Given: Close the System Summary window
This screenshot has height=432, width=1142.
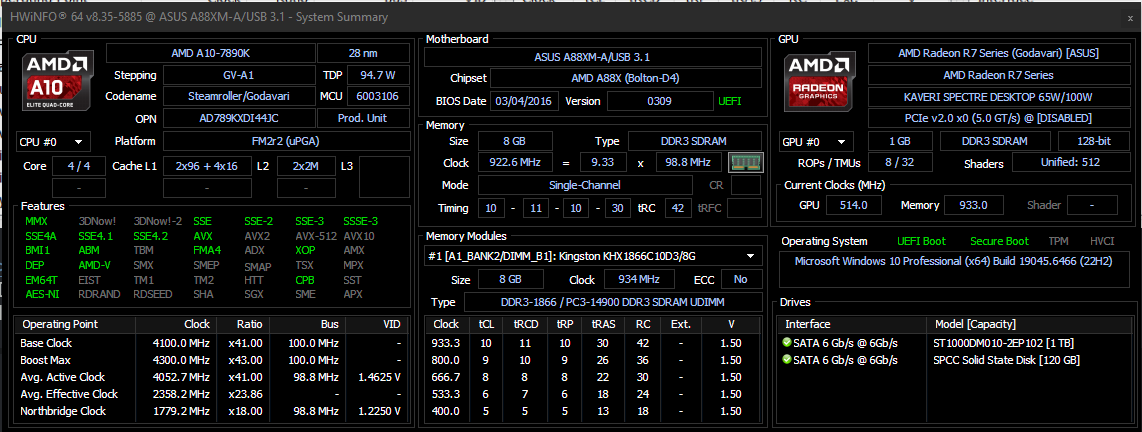Looking at the screenshot, I should pyautogui.click(x=1130, y=17).
